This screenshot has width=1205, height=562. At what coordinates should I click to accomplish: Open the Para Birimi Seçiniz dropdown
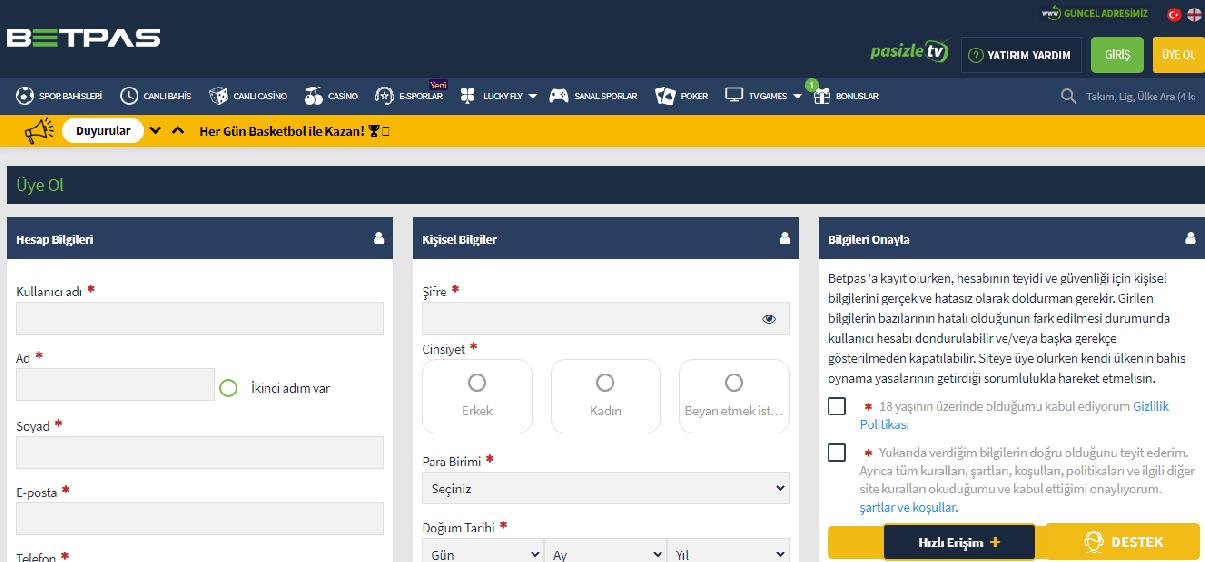[606, 488]
